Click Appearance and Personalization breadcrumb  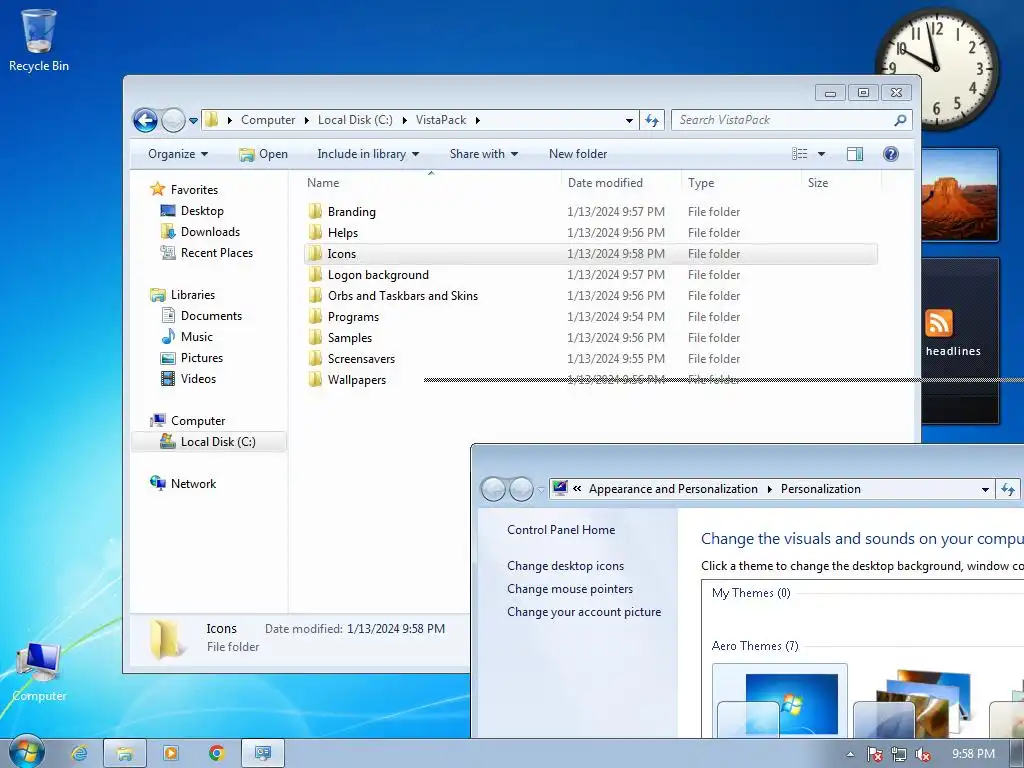tap(673, 489)
